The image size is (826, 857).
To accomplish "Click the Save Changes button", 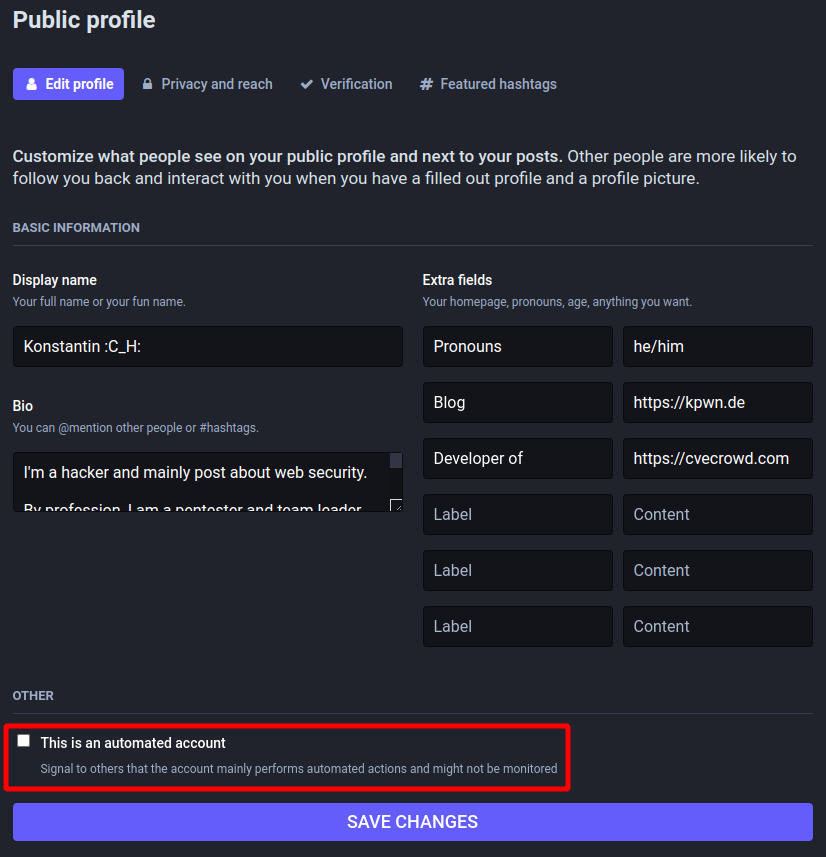I will [412, 822].
